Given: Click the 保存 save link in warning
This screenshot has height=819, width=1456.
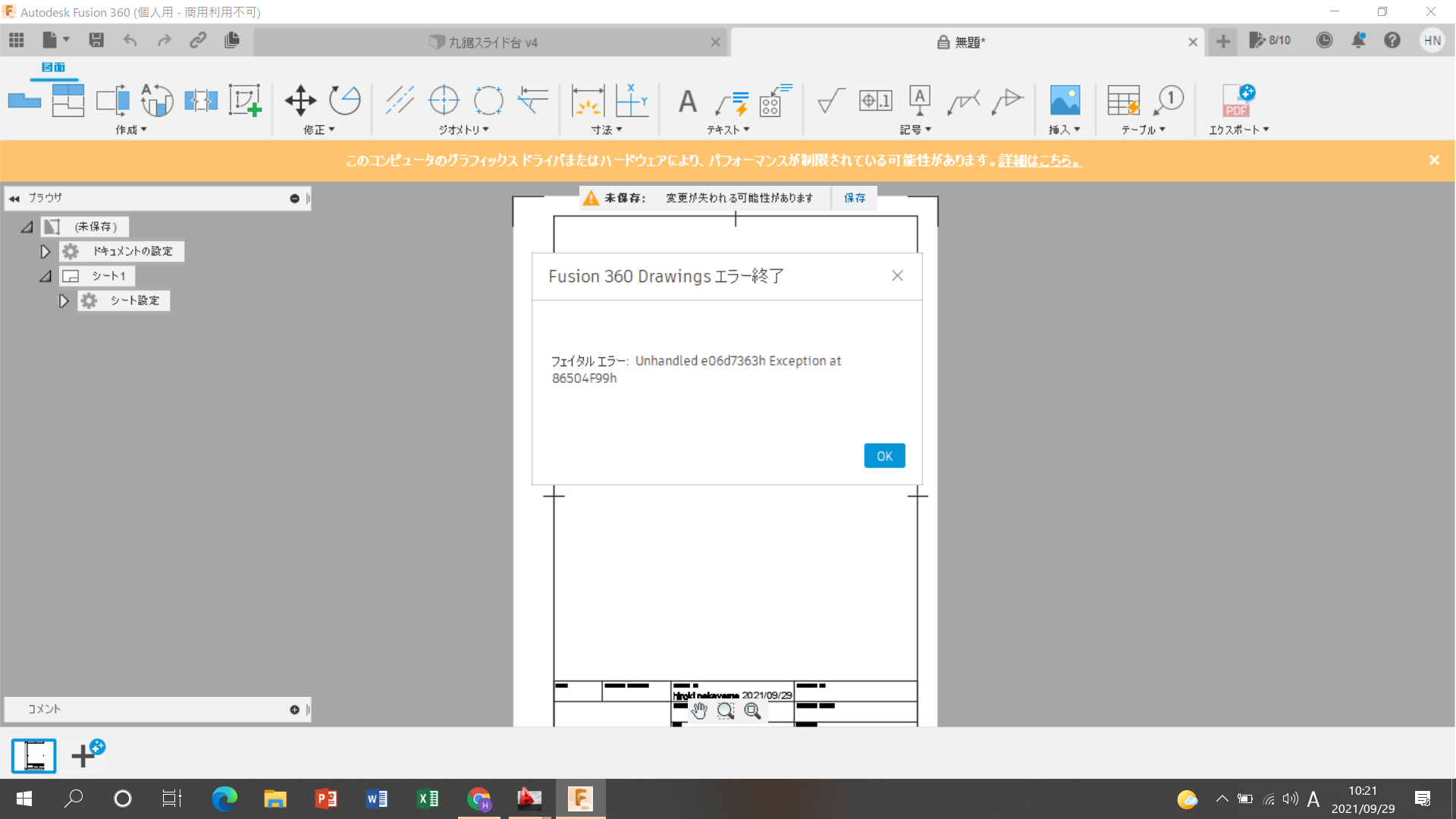Looking at the screenshot, I should point(855,198).
